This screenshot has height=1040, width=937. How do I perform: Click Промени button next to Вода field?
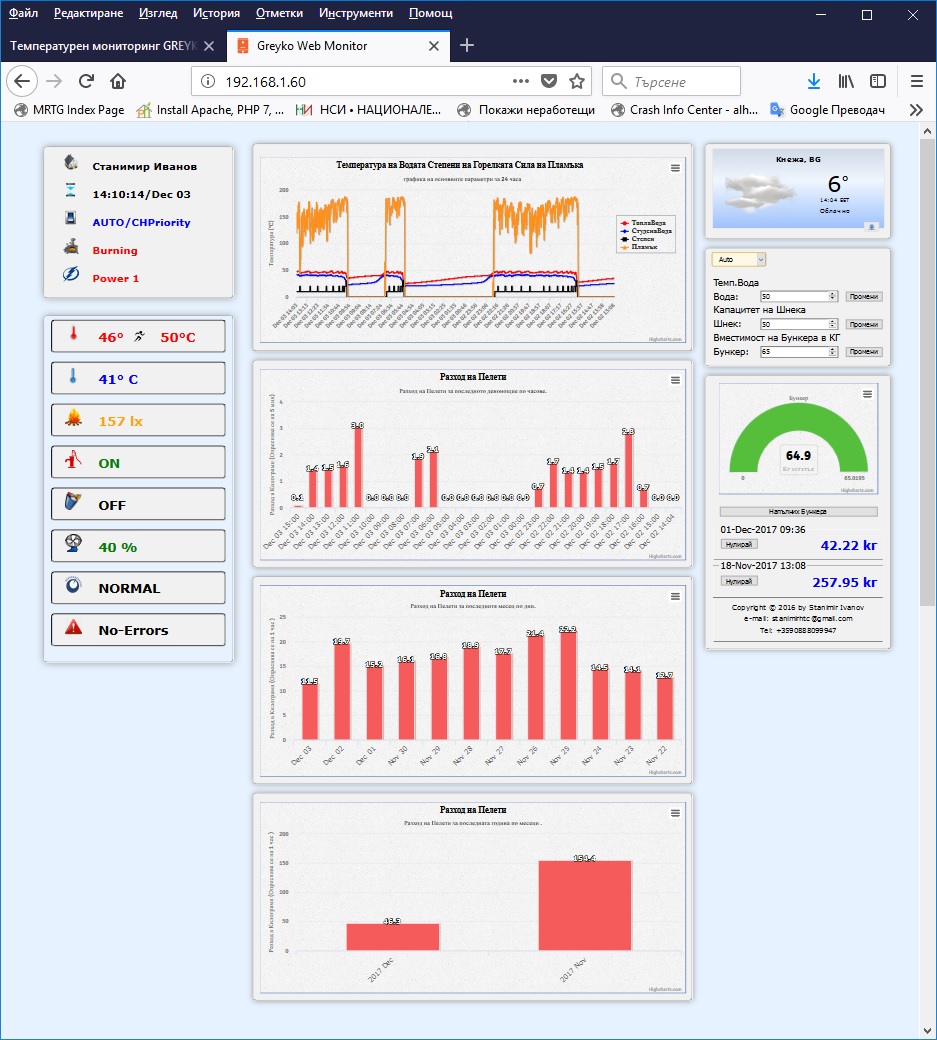coord(863,296)
